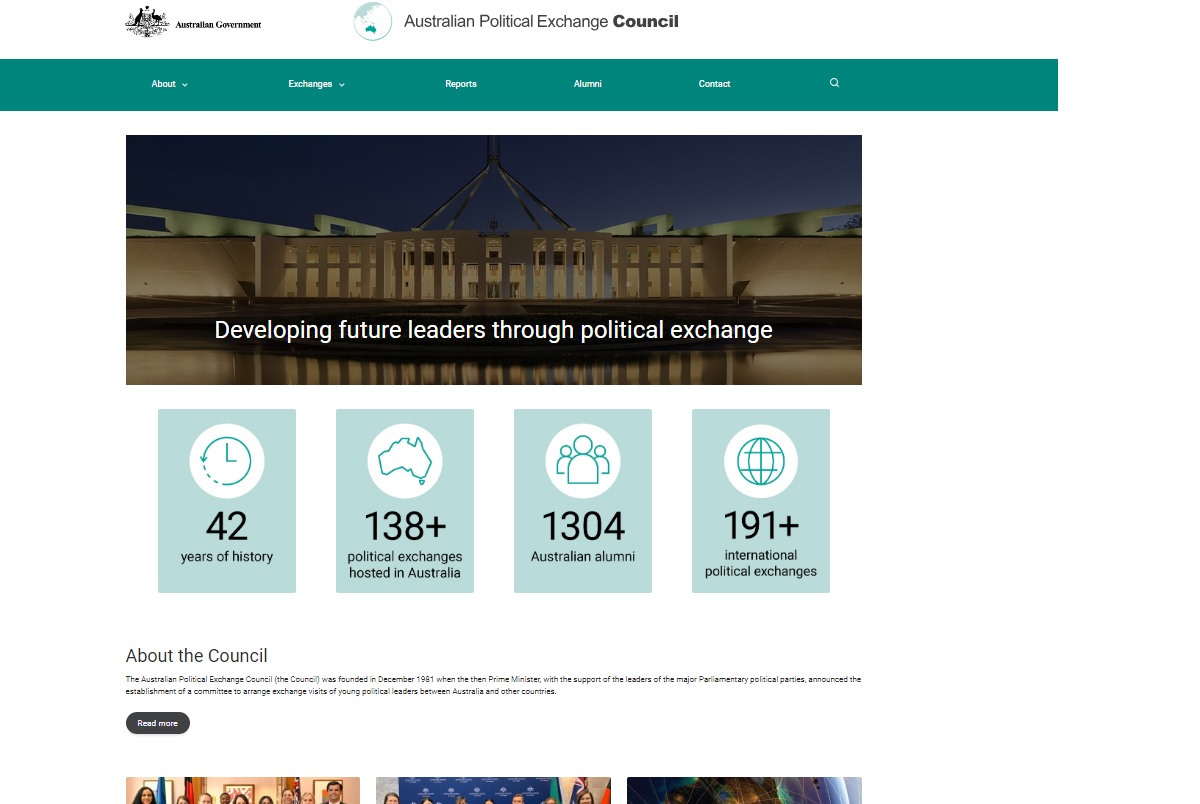Click the 'Developing future leaders' banner caption
Image resolution: width=1200 pixels, height=804 pixels.
coord(493,330)
